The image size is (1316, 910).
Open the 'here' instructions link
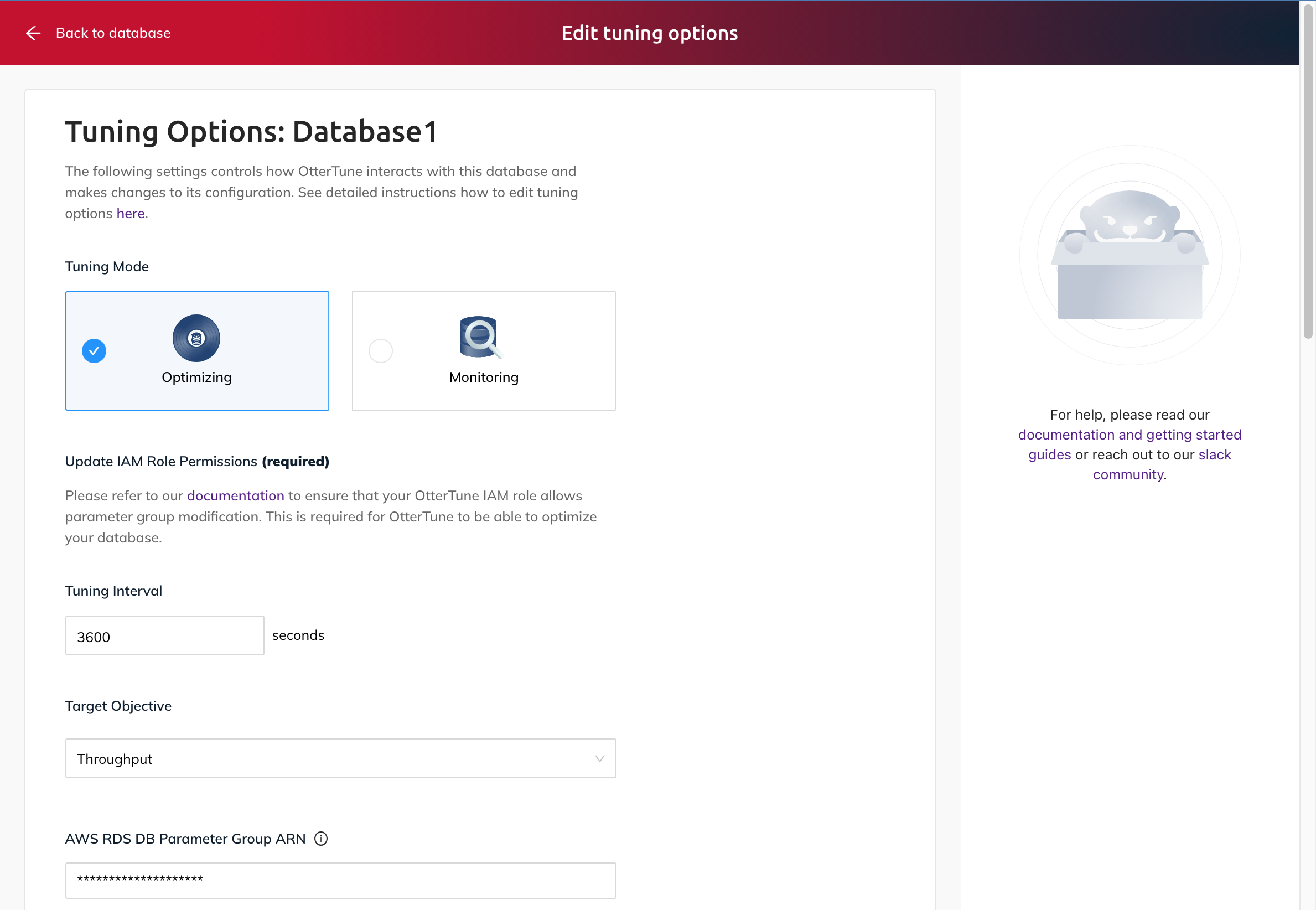click(131, 213)
